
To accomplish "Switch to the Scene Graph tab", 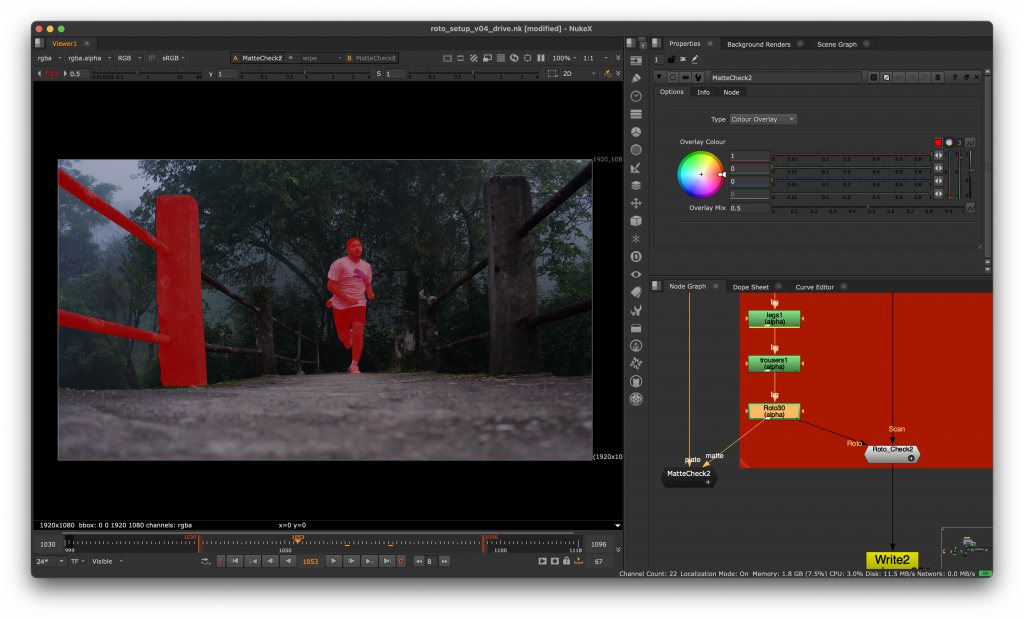I will [836, 44].
